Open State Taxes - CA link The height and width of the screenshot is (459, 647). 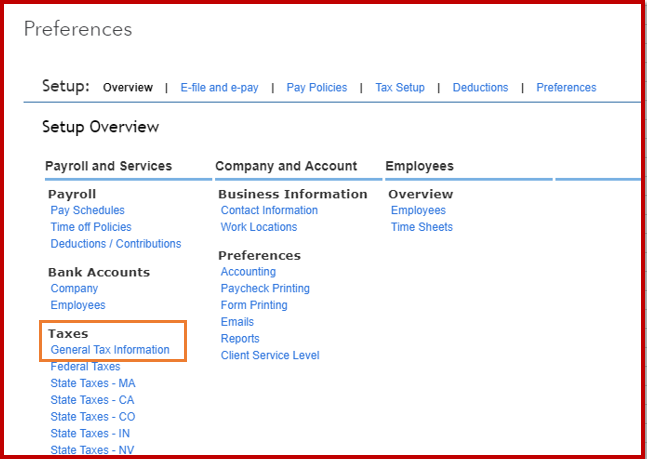(93, 400)
